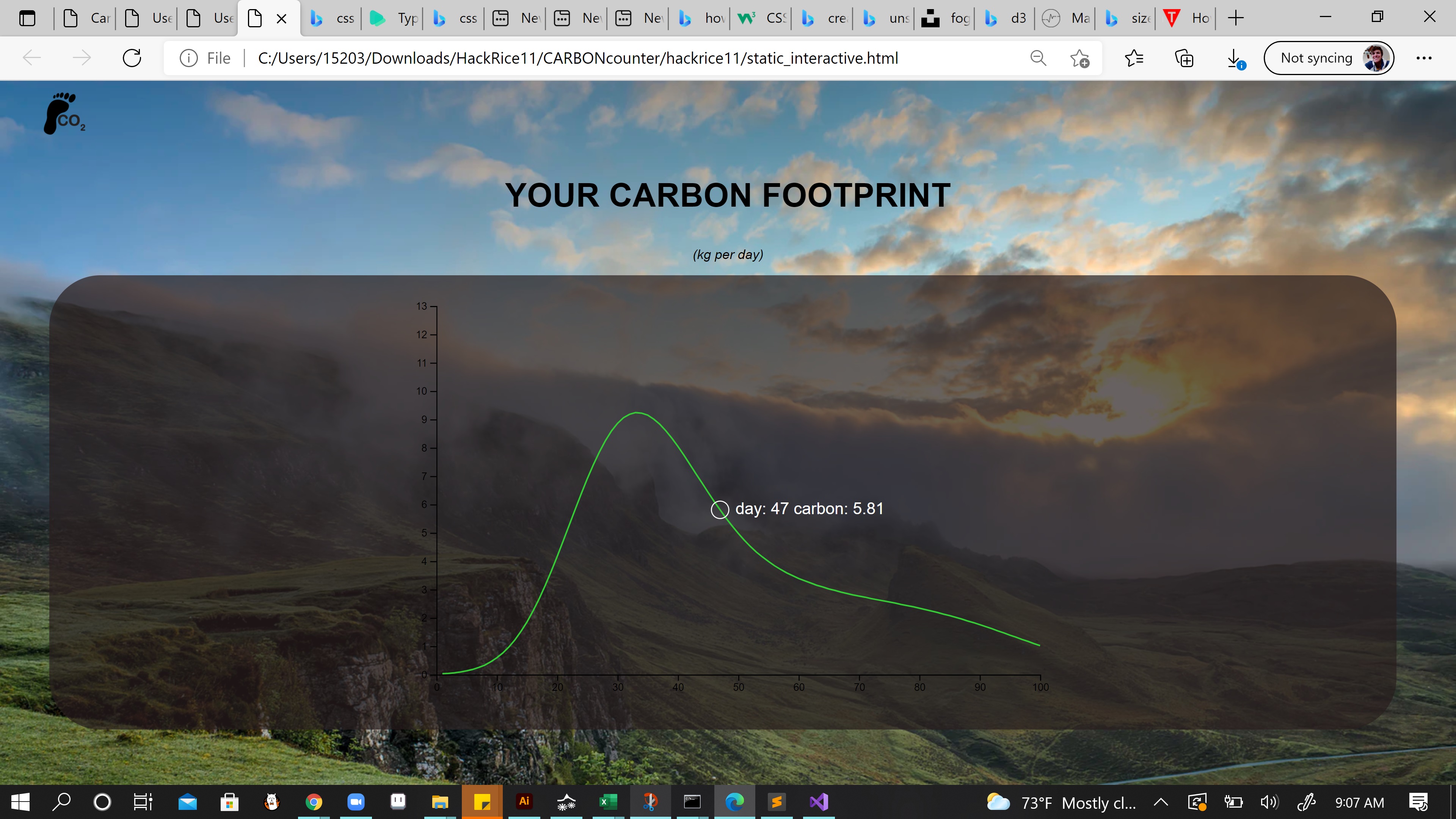Open the tab actions menu icon
The height and width of the screenshot is (819, 1456).
click(27, 18)
